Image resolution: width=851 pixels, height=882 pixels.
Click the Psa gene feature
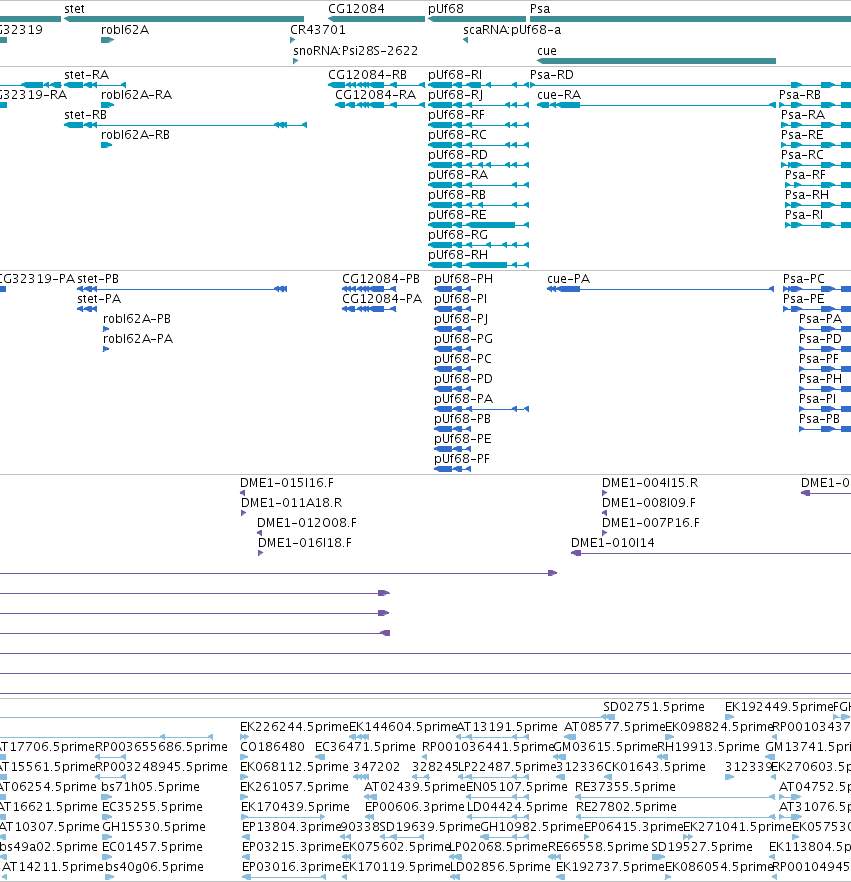690,19
